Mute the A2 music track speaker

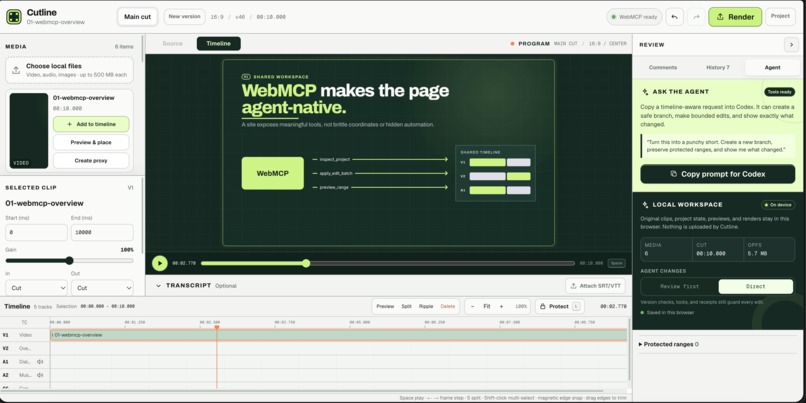40,375
